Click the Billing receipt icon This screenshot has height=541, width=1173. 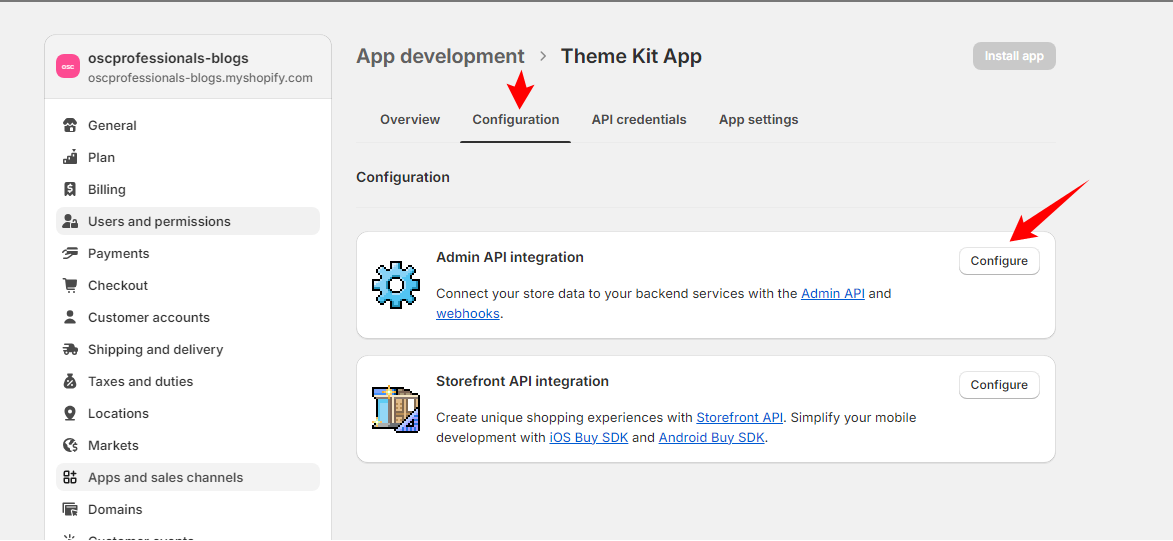click(70, 189)
